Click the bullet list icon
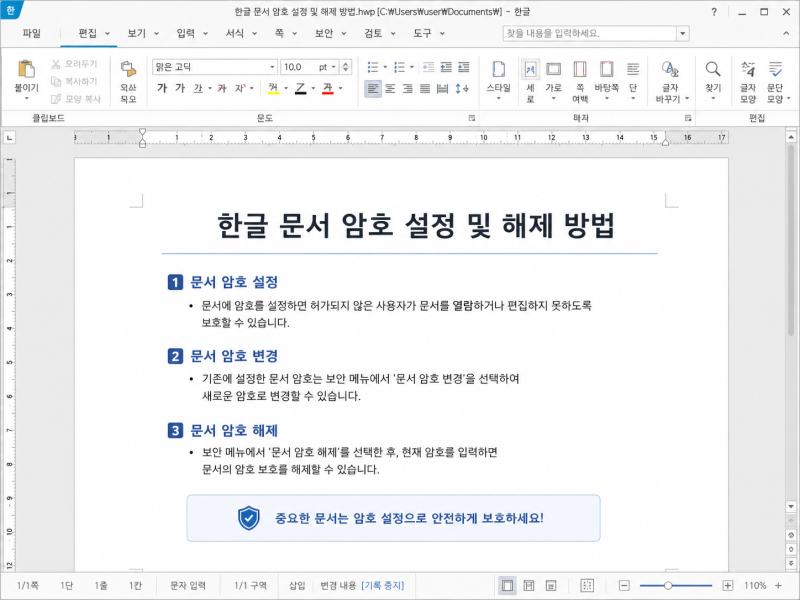Image resolution: width=800 pixels, height=600 pixels. [373, 67]
